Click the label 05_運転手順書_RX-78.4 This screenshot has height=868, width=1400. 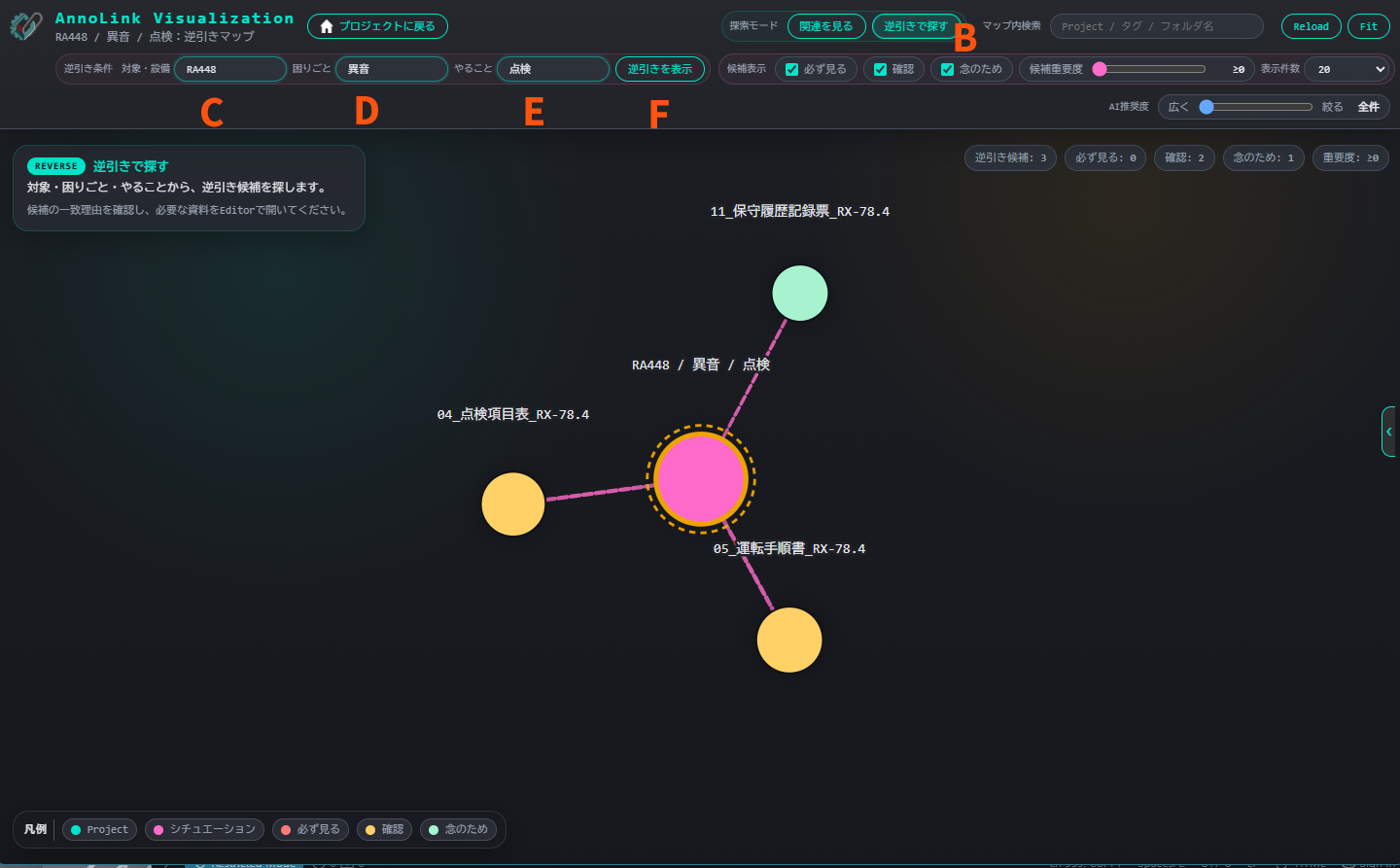coord(789,548)
